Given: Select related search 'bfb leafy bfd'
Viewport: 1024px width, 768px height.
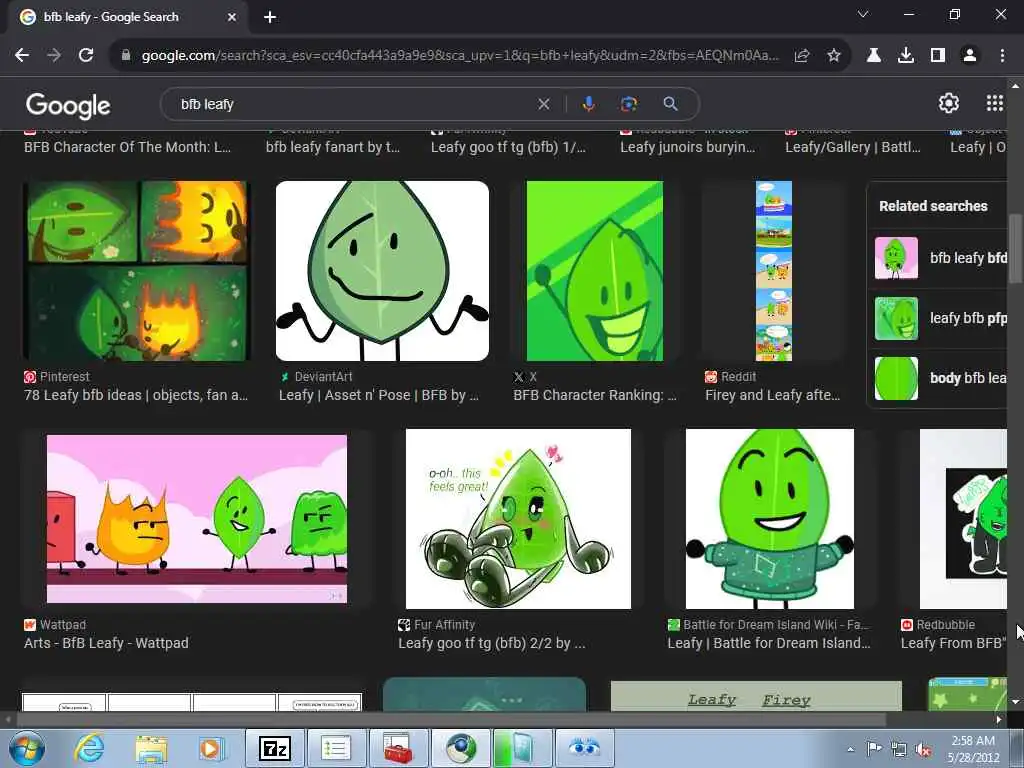Looking at the screenshot, I should (x=940, y=258).
